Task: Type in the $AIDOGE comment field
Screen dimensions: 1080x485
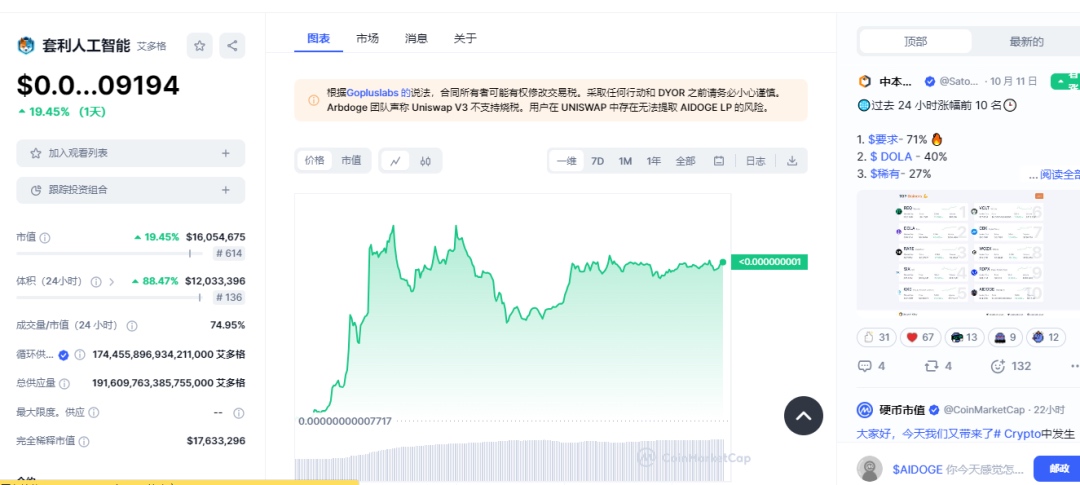Action: [x=955, y=468]
